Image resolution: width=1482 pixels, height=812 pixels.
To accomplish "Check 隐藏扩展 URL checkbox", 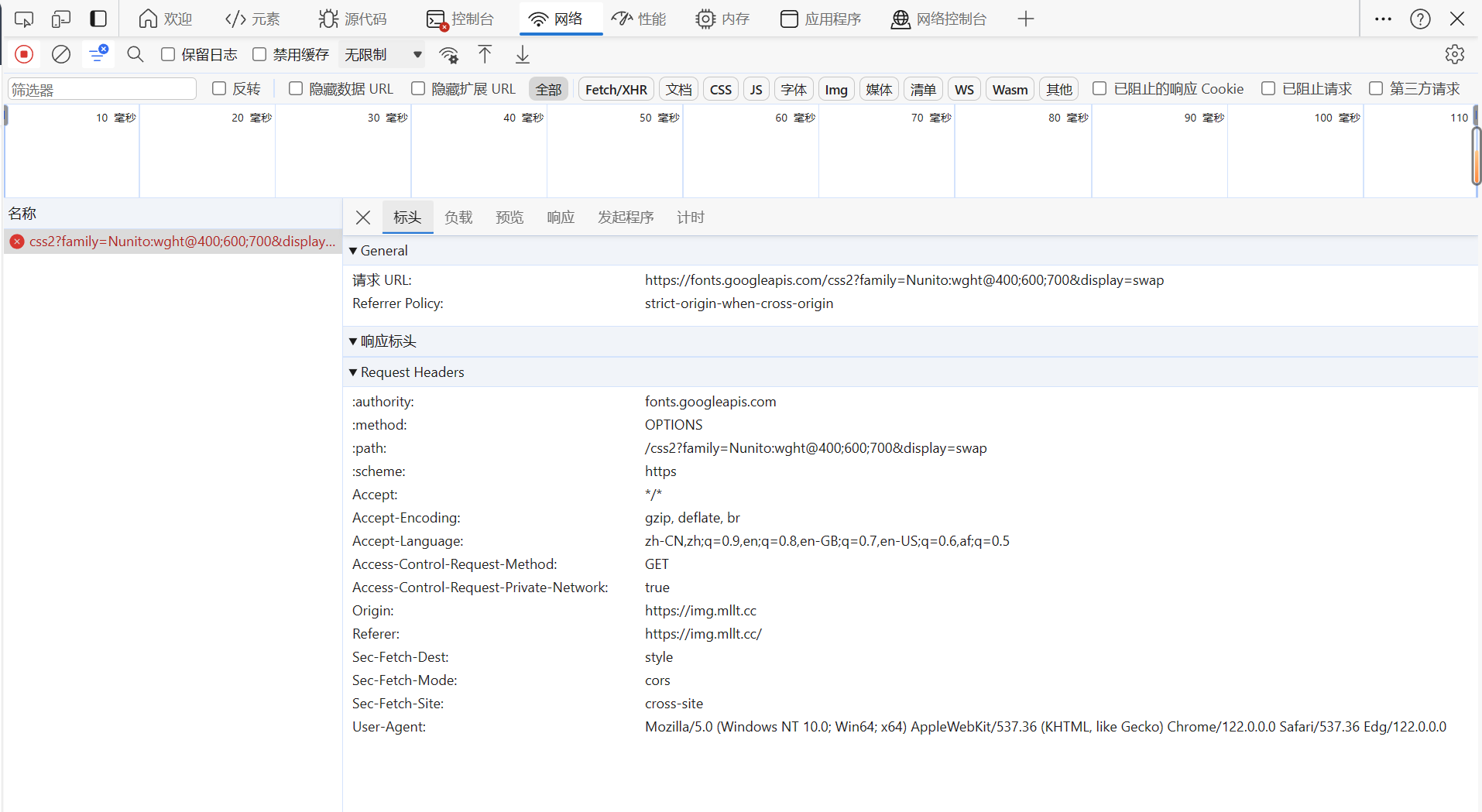I will pos(418,88).
